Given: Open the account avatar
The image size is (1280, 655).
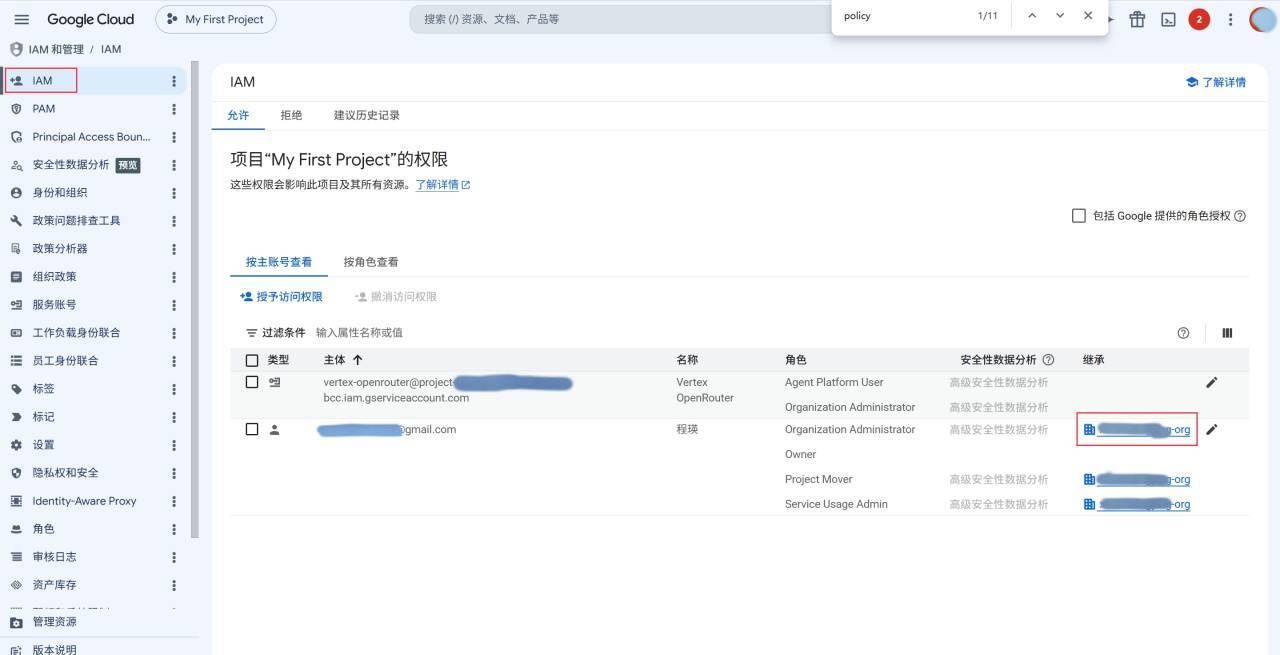Looking at the screenshot, I should tap(1265, 19).
